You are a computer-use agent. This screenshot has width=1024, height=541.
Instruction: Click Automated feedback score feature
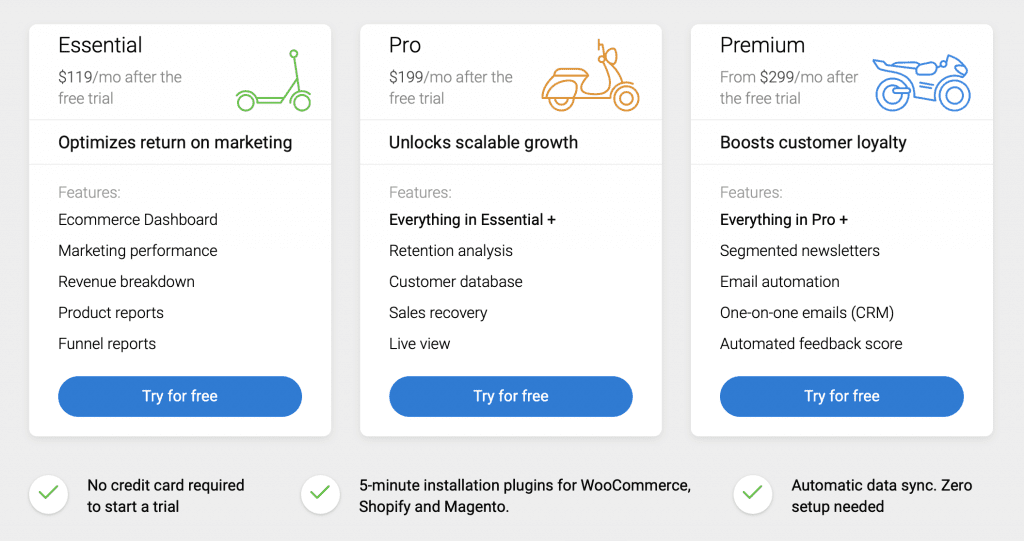[x=811, y=344]
